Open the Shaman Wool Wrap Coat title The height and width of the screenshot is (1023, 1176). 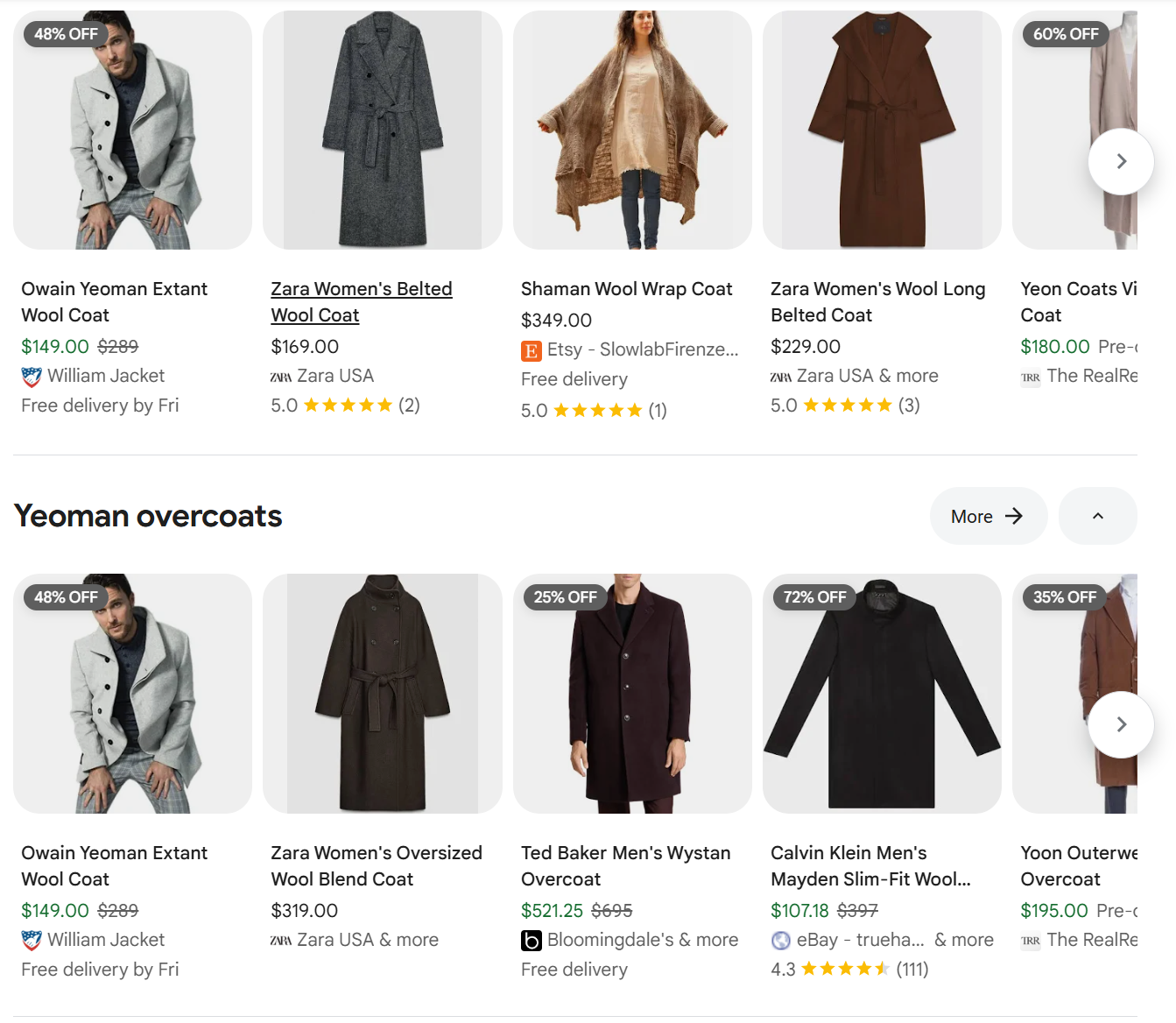pyautogui.click(x=626, y=289)
